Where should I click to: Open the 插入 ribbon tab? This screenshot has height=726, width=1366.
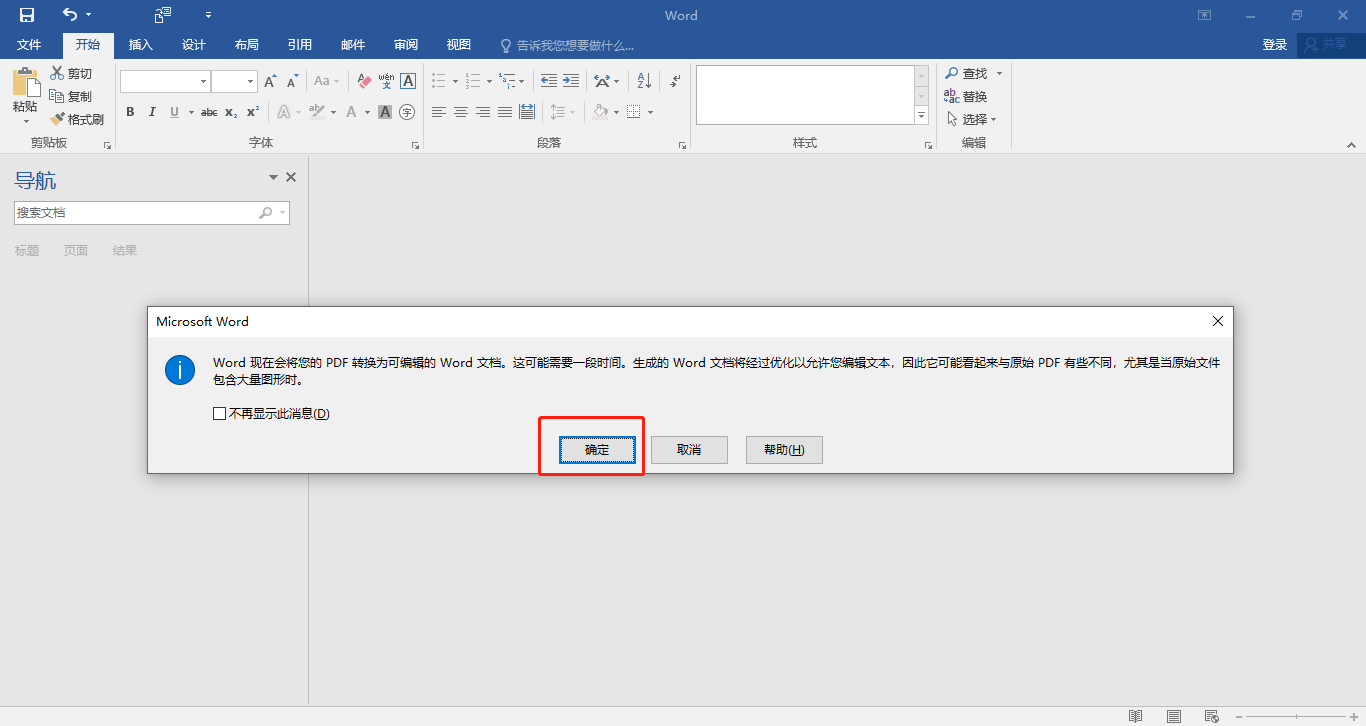click(x=141, y=45)
